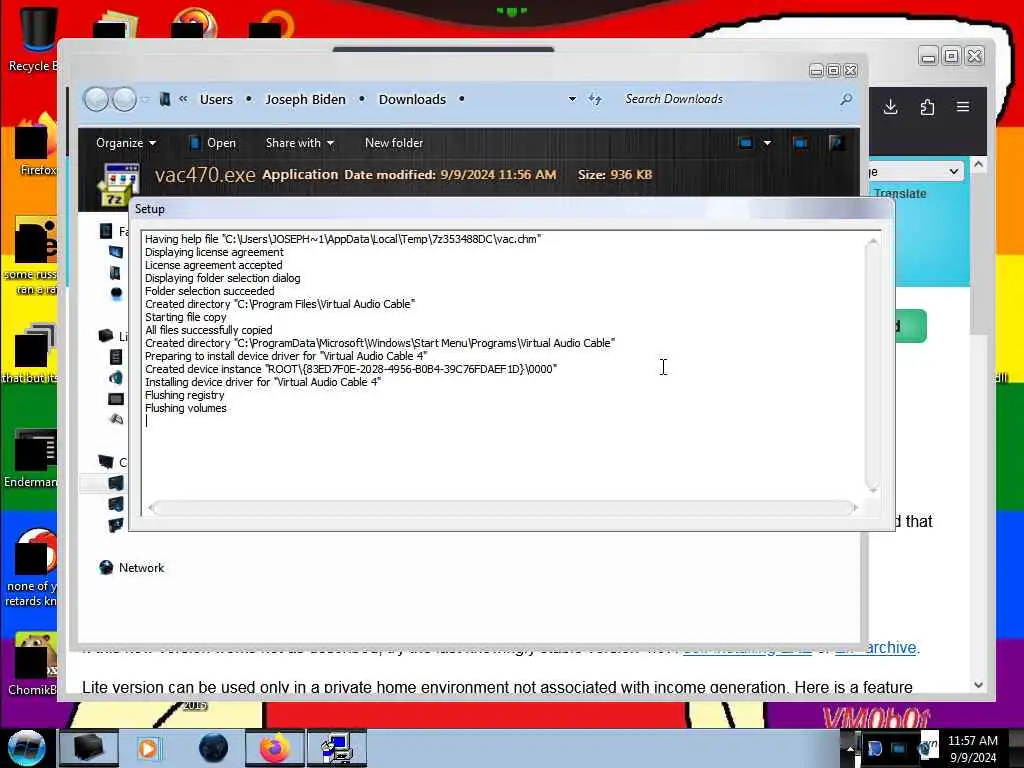Image resolution: width=1024 pixels, height=768 pixels.
Task: Open the dark globe taskbar icon
Action: point(213,748)
